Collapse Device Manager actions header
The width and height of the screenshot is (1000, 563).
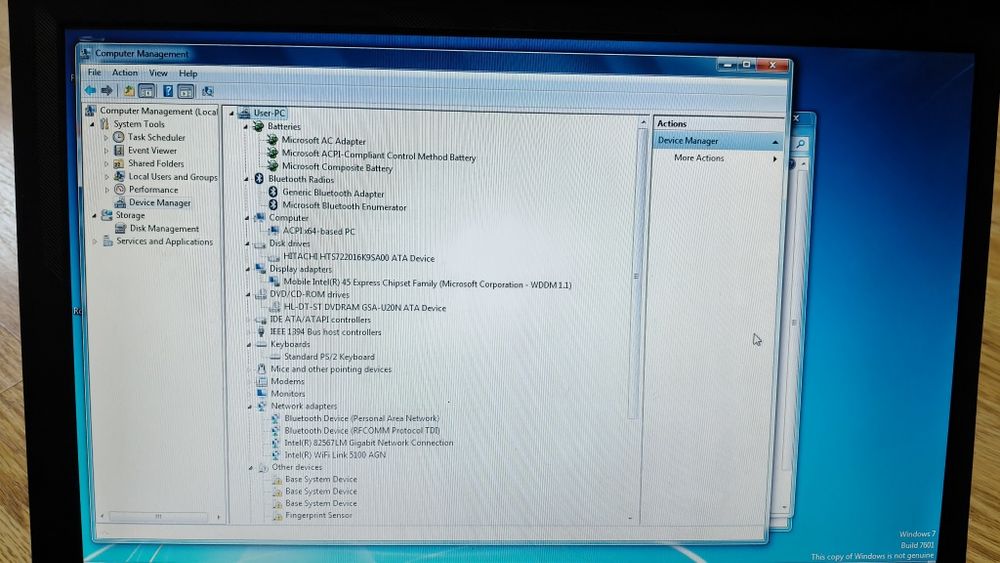(x=775, y=142)
